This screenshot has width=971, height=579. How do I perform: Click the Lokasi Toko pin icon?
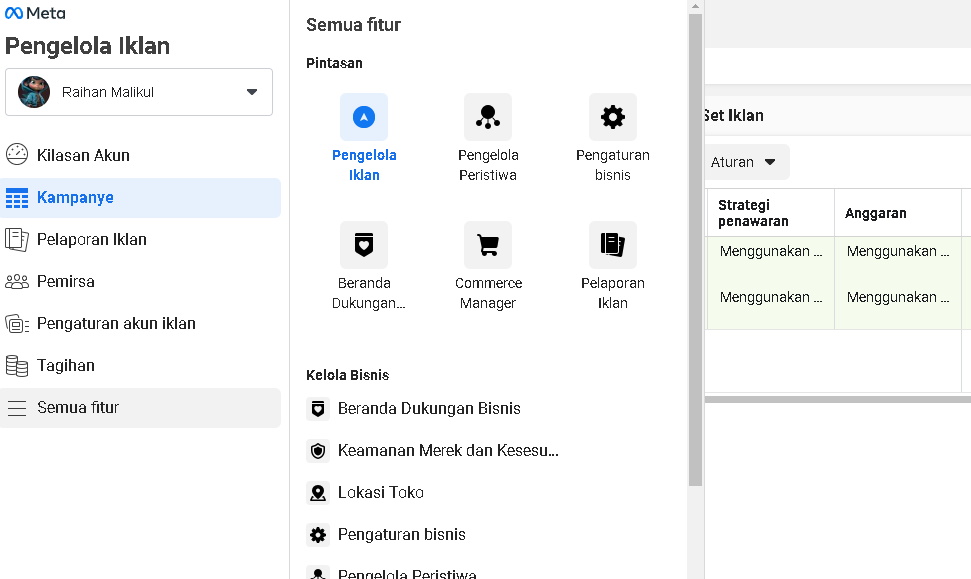tap(318, 493)
